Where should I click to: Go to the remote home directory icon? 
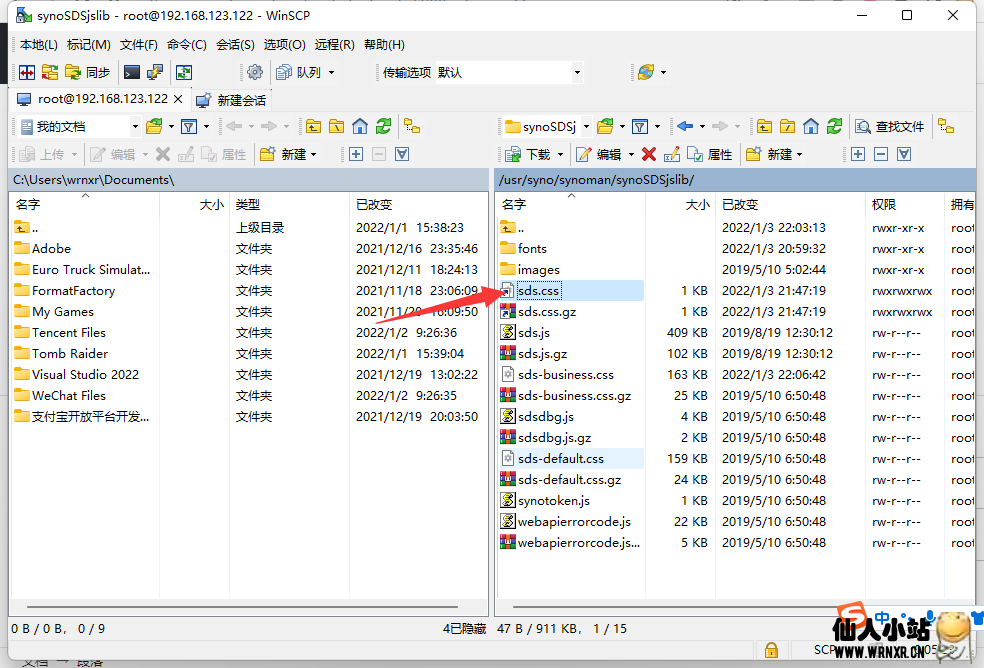click(811, 127)
